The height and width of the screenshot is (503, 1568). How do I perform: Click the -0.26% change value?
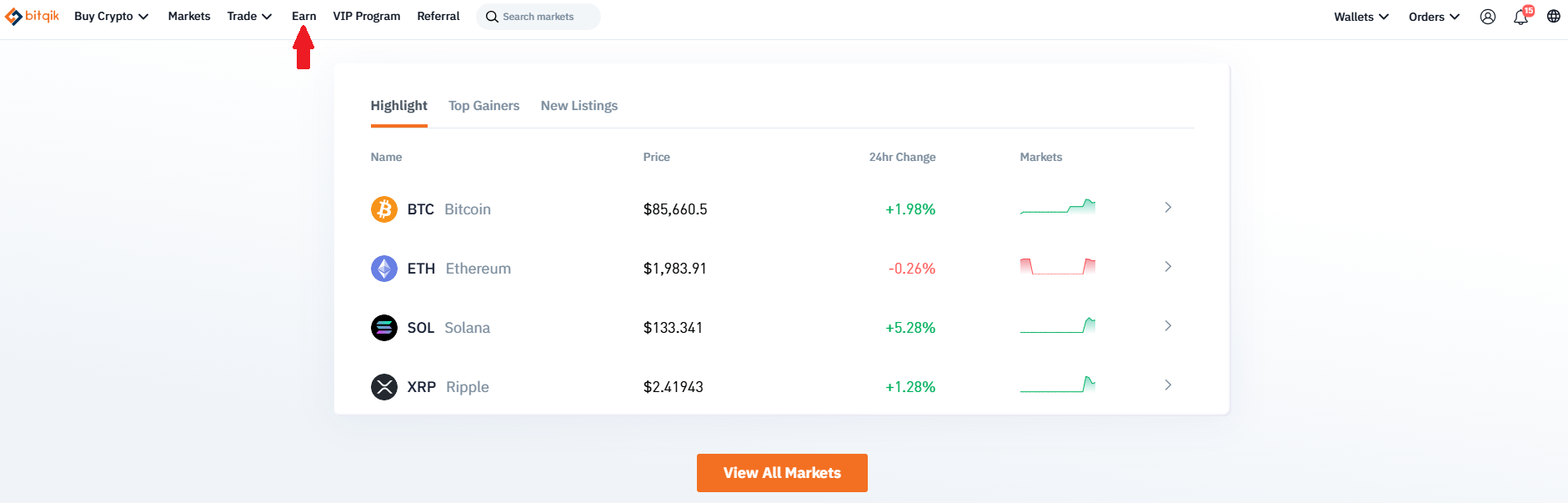912,269
